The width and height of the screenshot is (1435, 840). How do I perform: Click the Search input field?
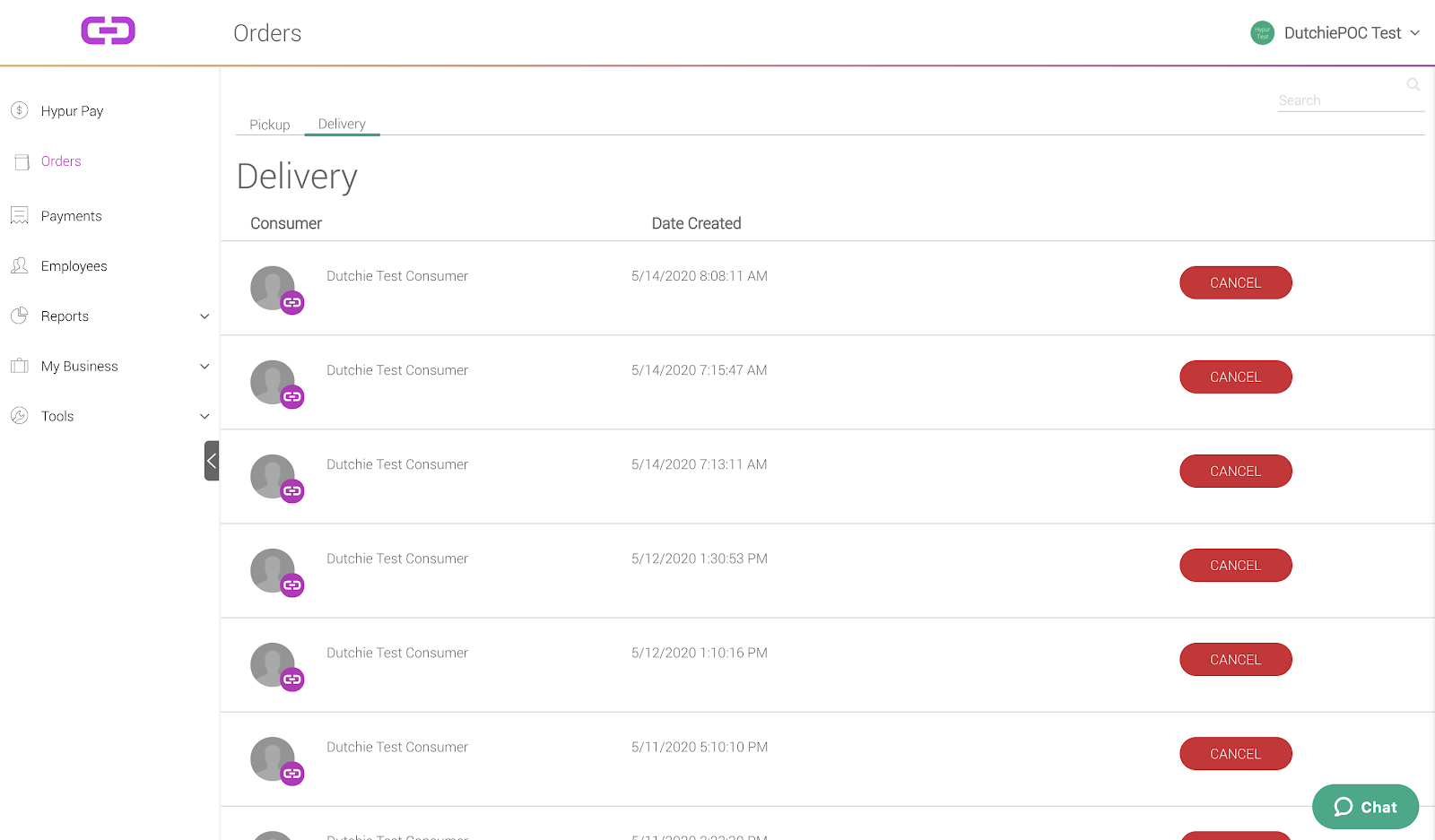click(x=1351, y=100)
